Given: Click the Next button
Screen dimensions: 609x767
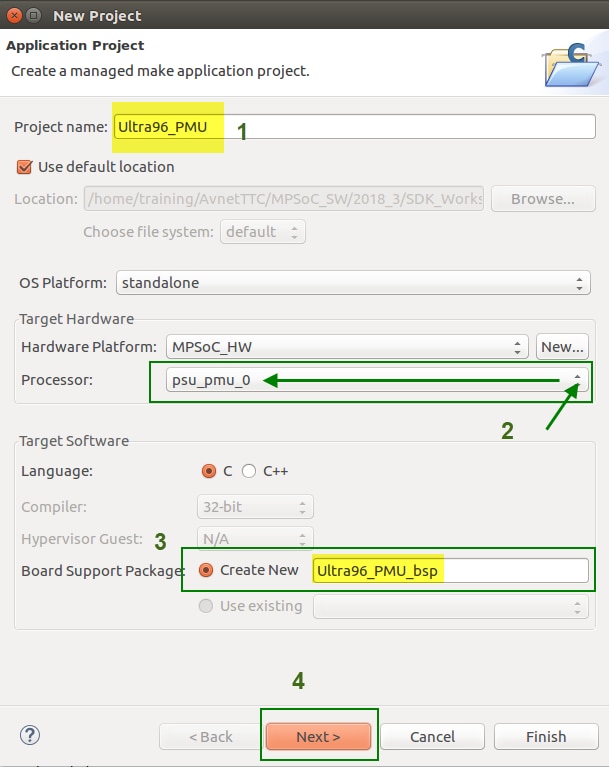Looking at the screenshot, I should click(318, 737).
